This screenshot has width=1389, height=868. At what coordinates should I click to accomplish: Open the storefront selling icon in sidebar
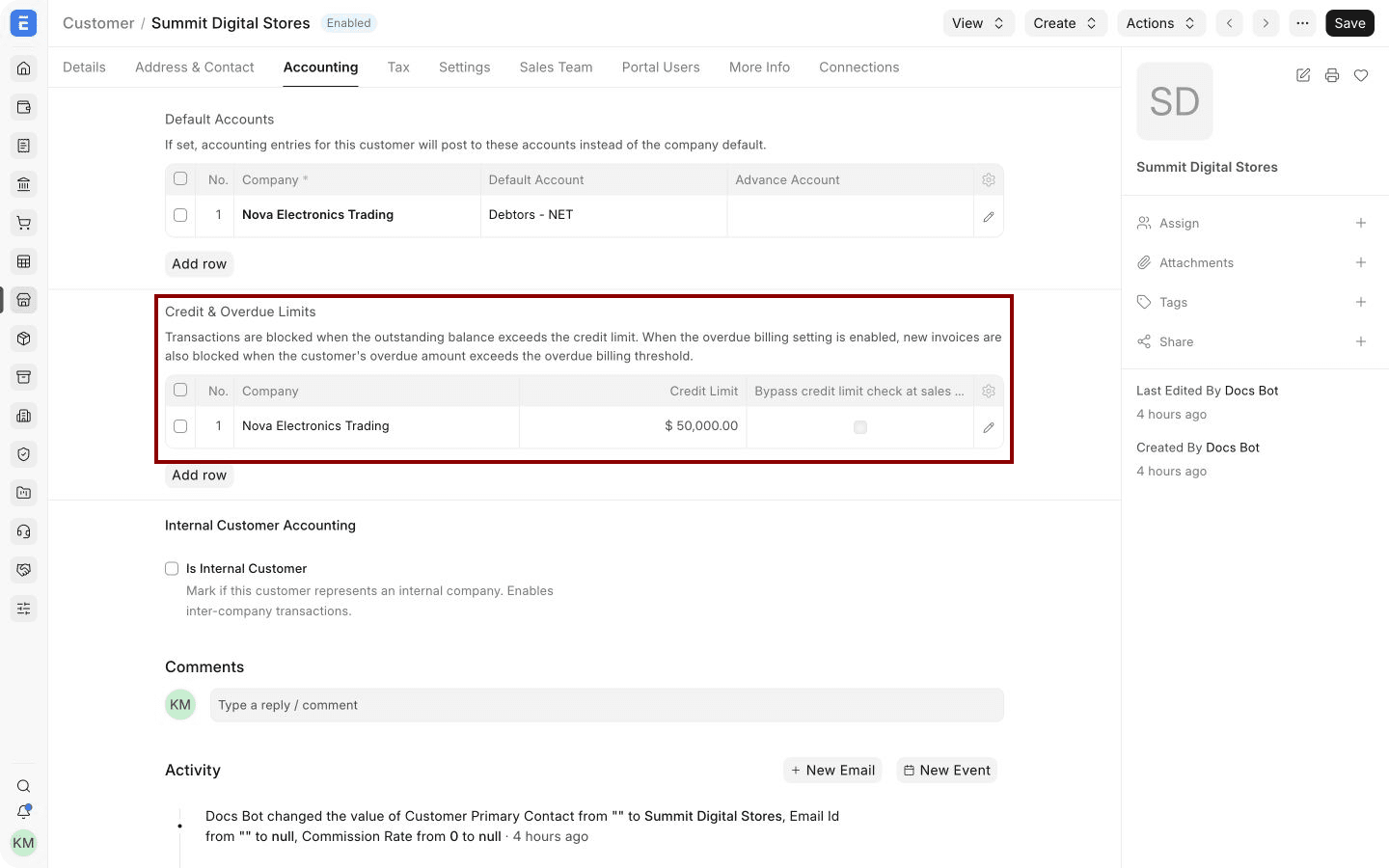click(x=24, y=300)
